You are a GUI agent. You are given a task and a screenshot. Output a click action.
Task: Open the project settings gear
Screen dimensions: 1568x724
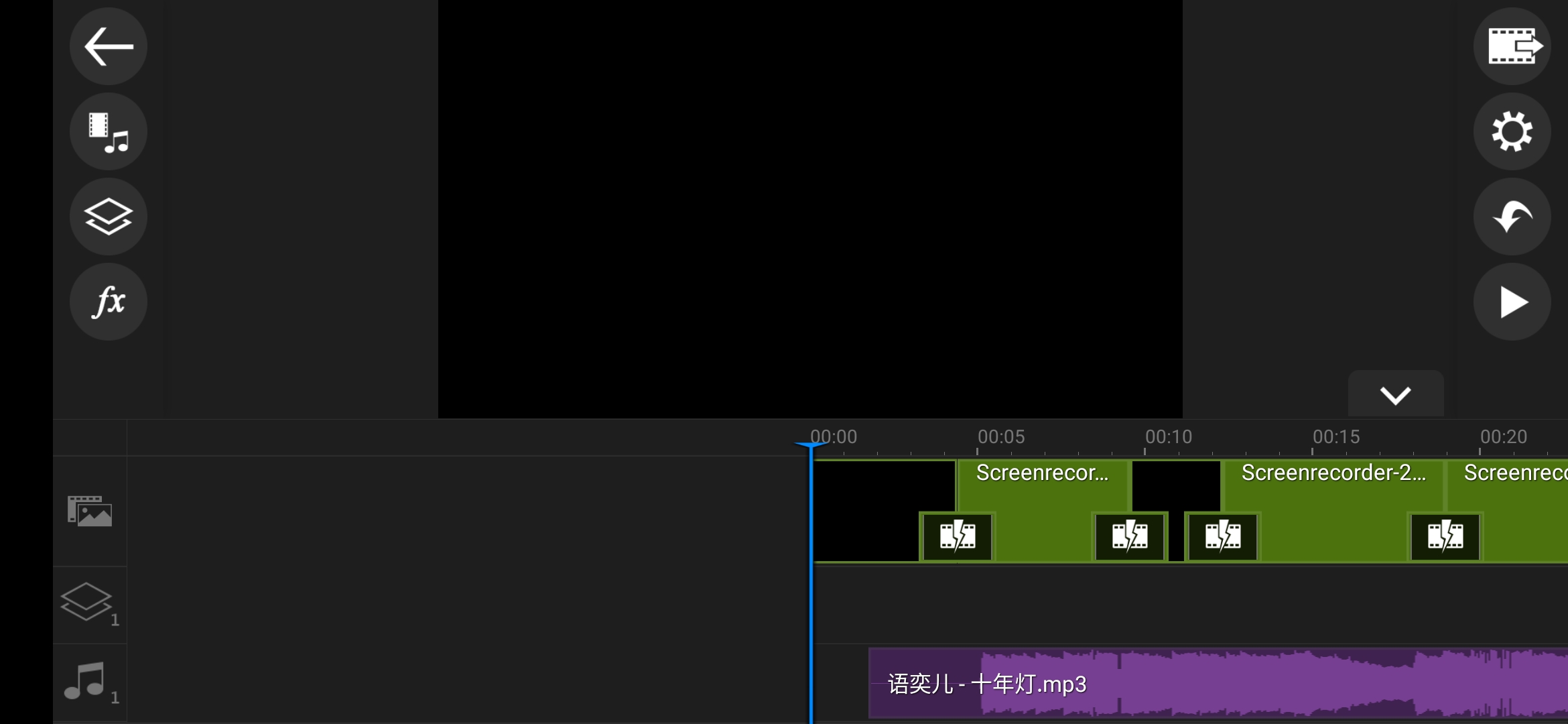1512,131
